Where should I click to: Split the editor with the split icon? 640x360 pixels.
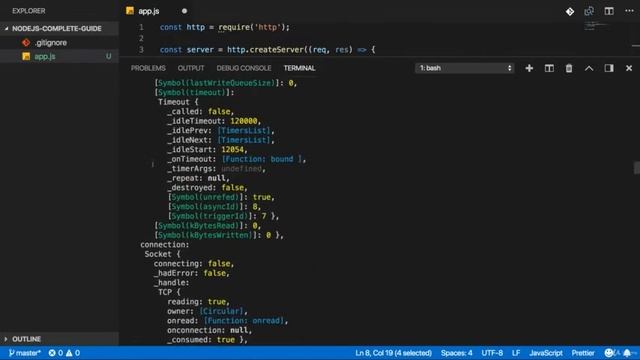609,11
